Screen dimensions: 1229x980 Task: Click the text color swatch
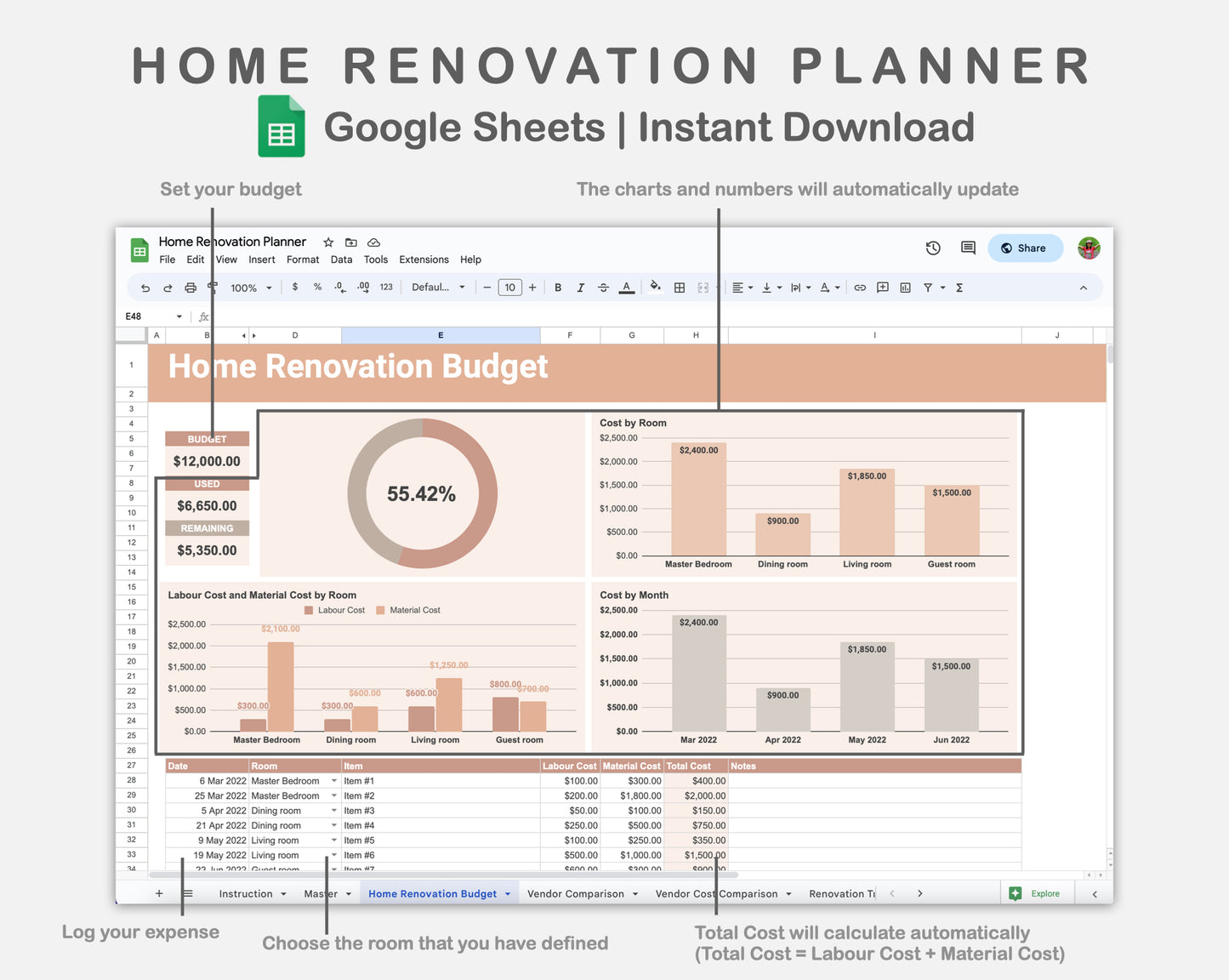pos(627,288)
